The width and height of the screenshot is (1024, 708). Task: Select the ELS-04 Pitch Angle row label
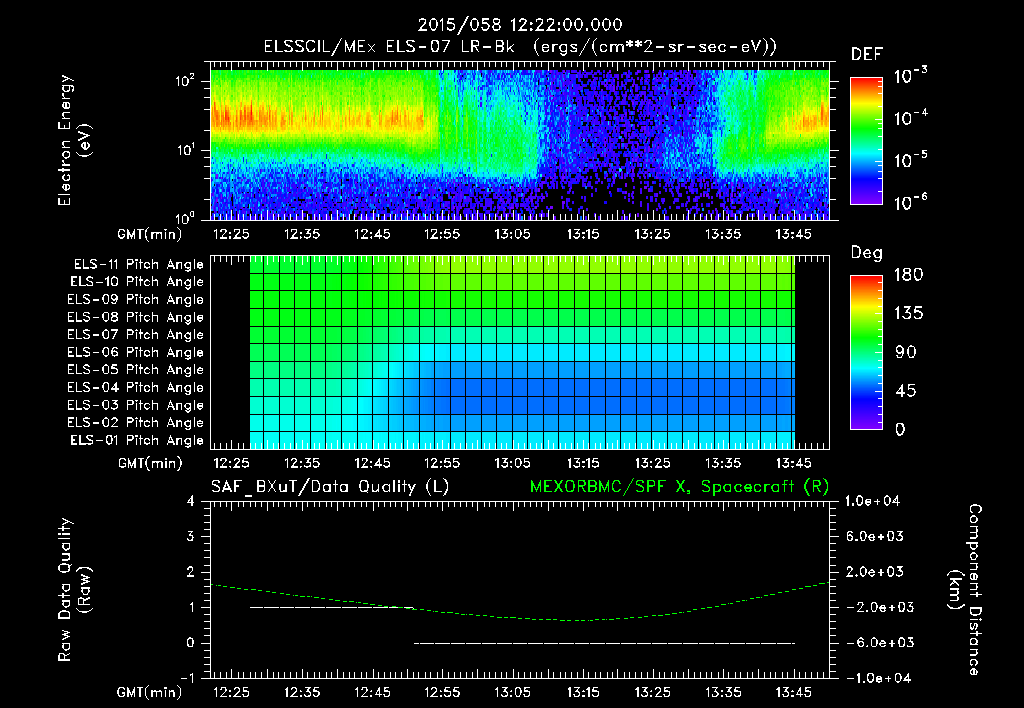(x=136, y=387)
